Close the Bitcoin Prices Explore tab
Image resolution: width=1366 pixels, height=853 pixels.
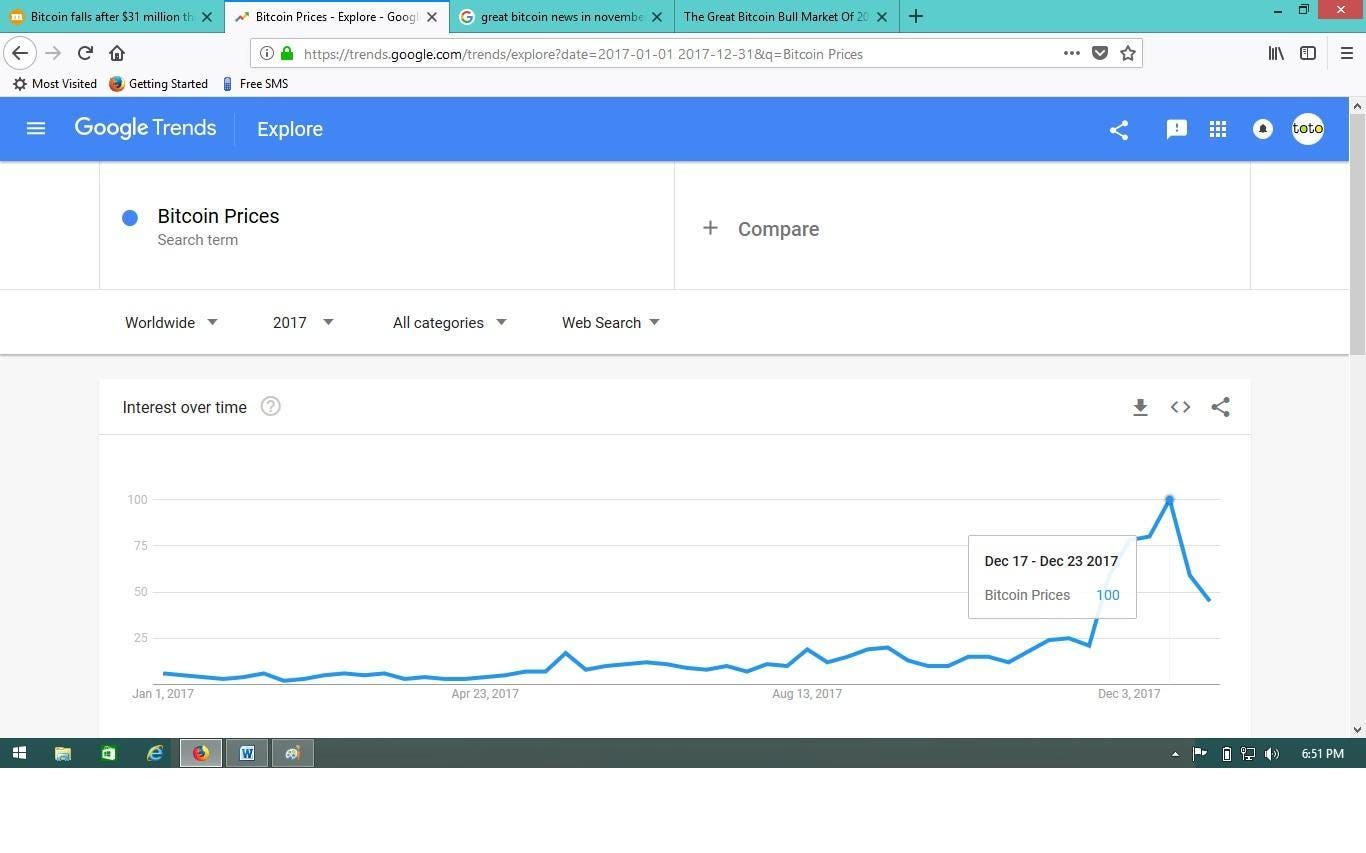tap(432, 17)
